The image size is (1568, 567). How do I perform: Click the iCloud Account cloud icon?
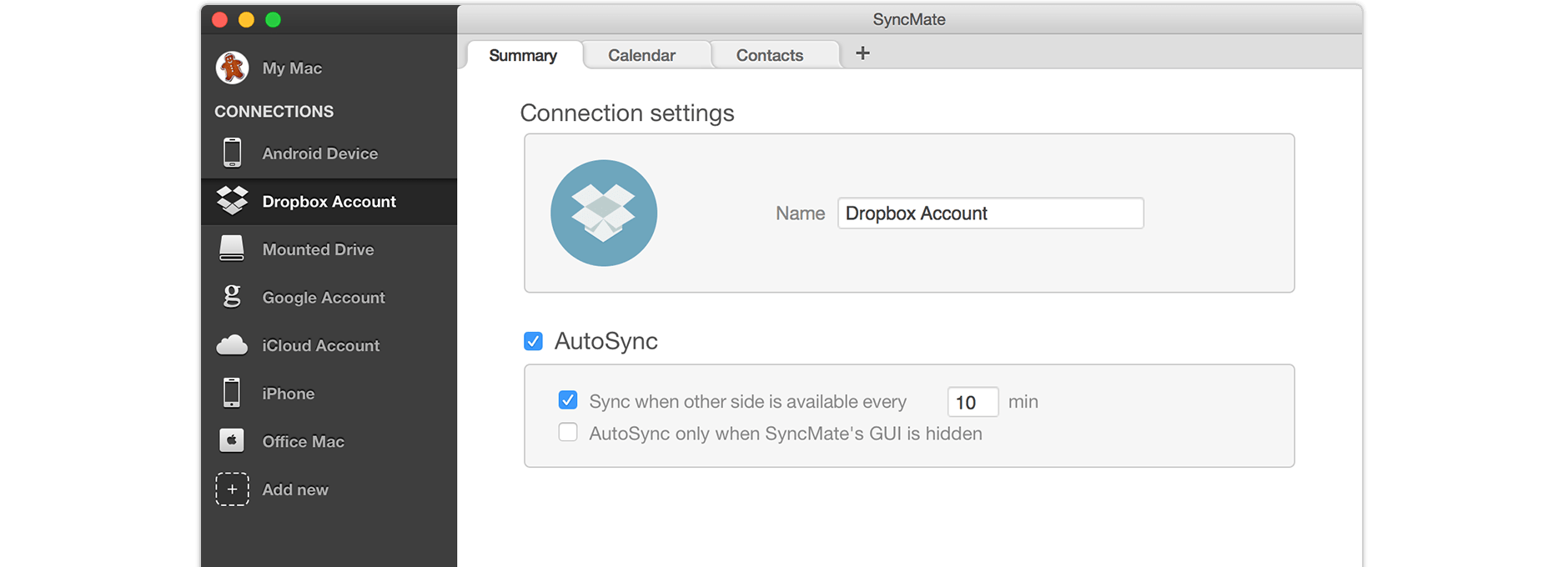point(232,345)
